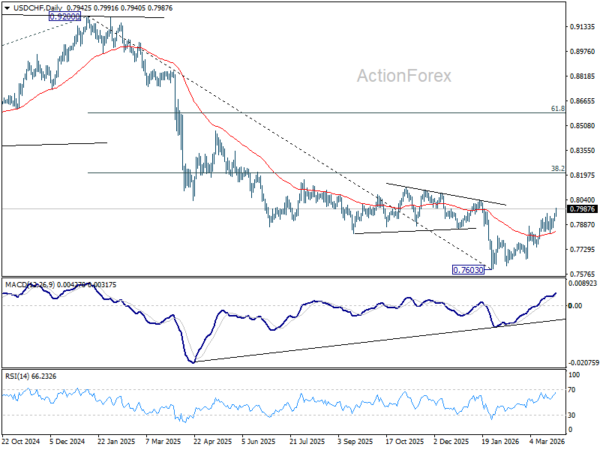Click the 22 Jan 2025 date label
600x450 pixels.
[x=116, y=442]
